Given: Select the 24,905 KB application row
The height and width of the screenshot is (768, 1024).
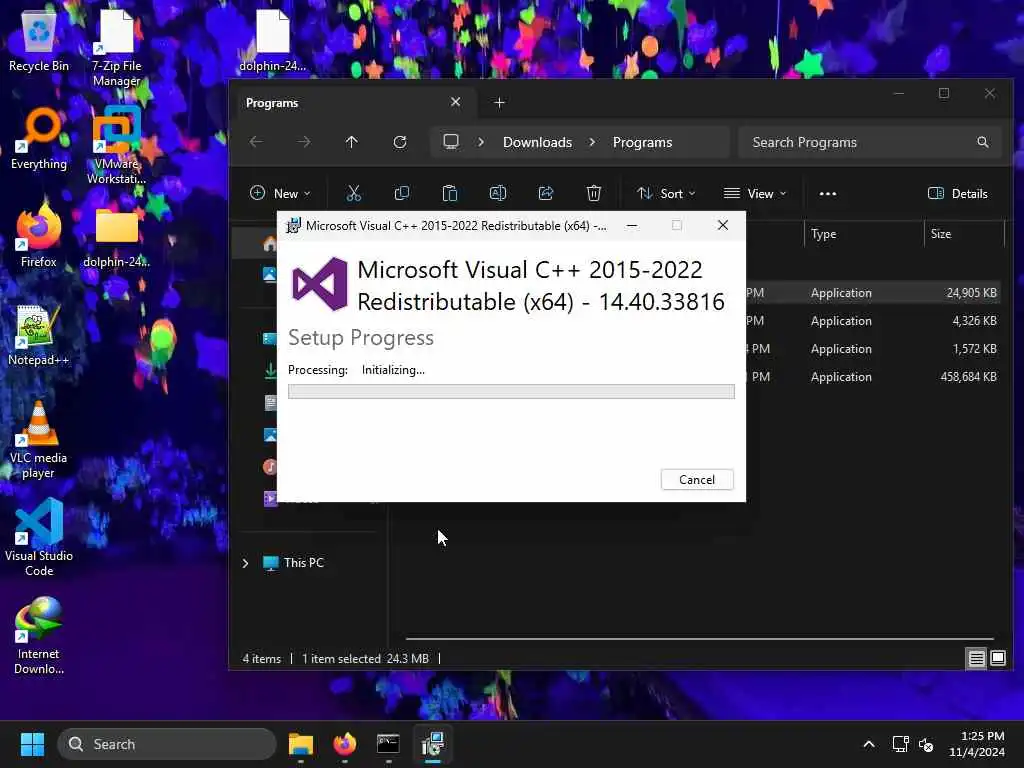Looking at the screenshot, I should pos(875,293).
